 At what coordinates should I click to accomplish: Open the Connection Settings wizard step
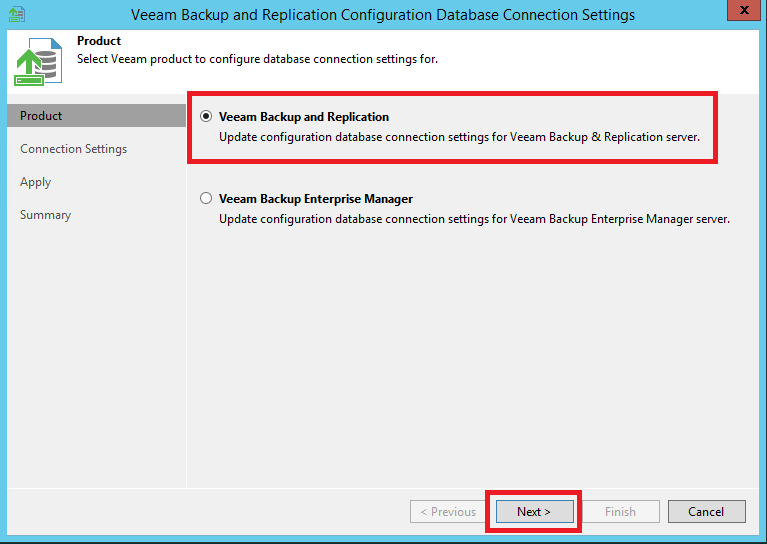(73, 149)
